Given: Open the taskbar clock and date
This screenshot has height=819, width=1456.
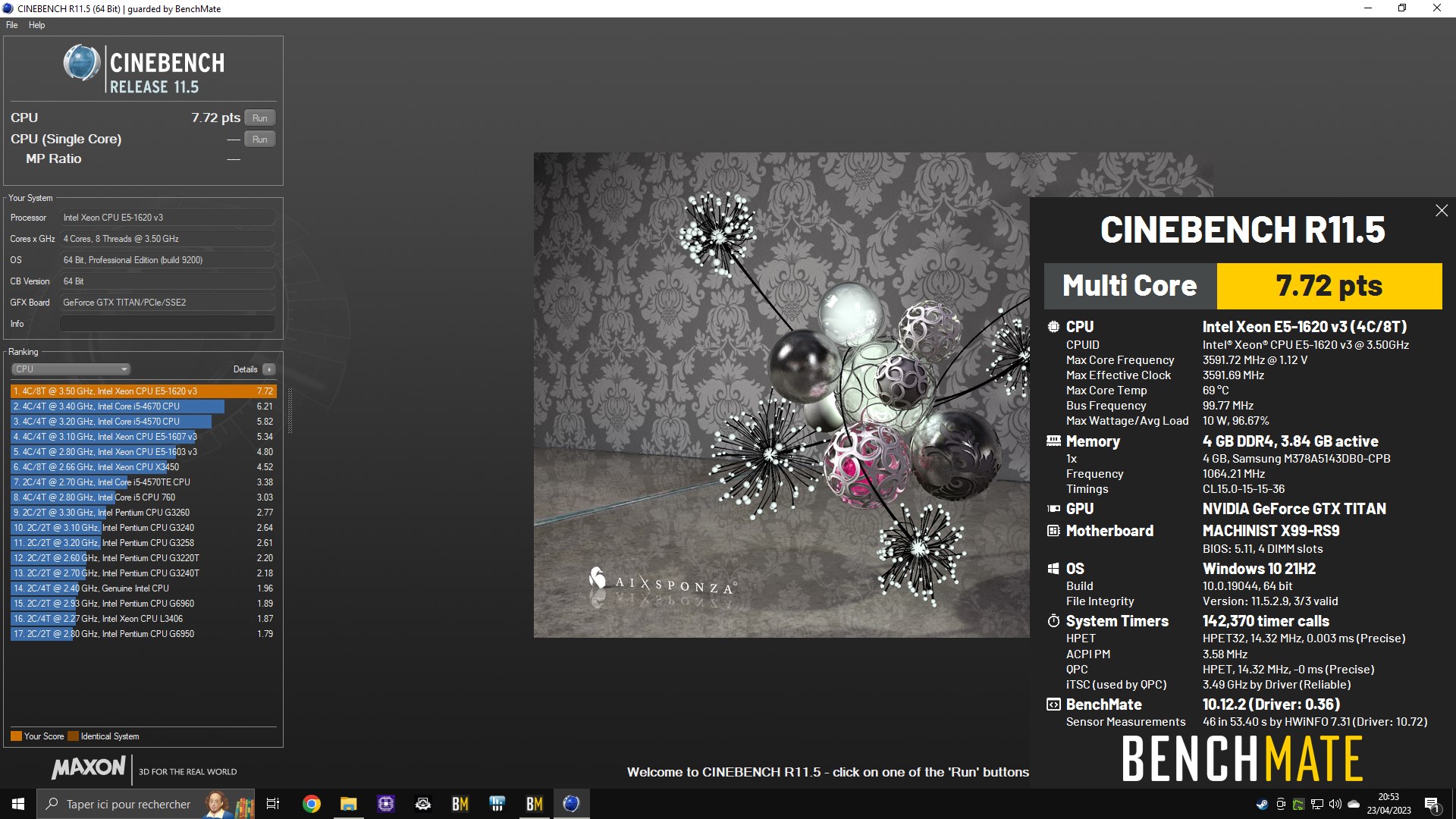Looking at the screenshot, I should pos(1389,804).
